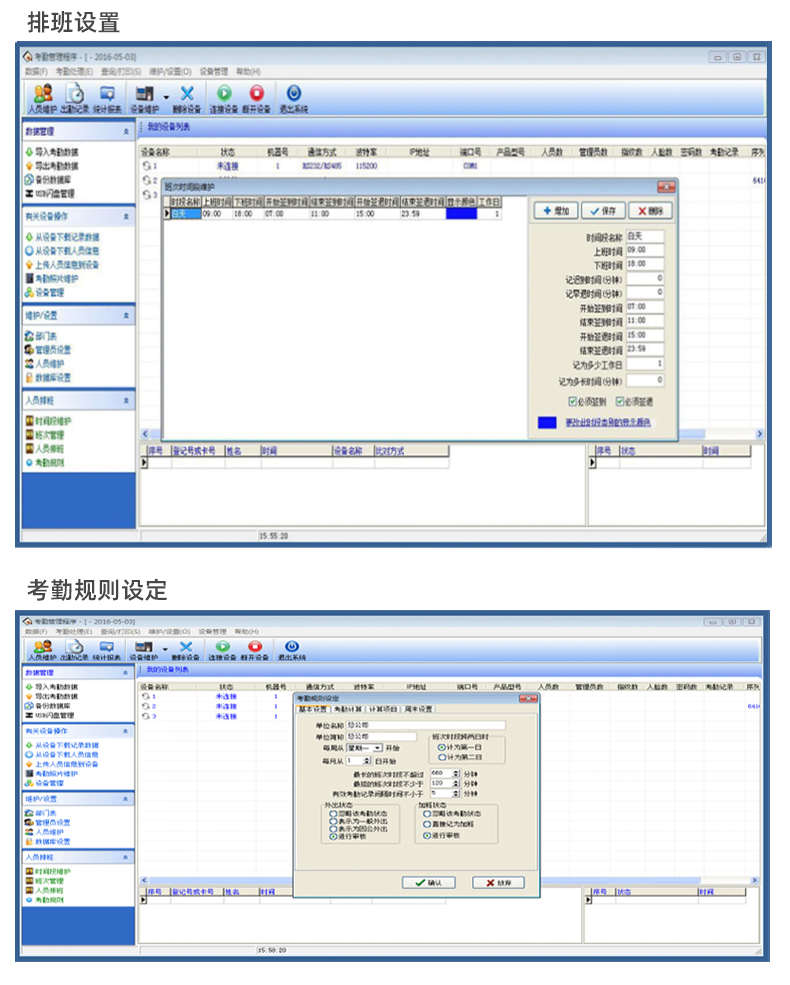Select 管理员设置 in the 排班设置 sidebar
Screen dimensions: 790x985
tap(48, 350)
